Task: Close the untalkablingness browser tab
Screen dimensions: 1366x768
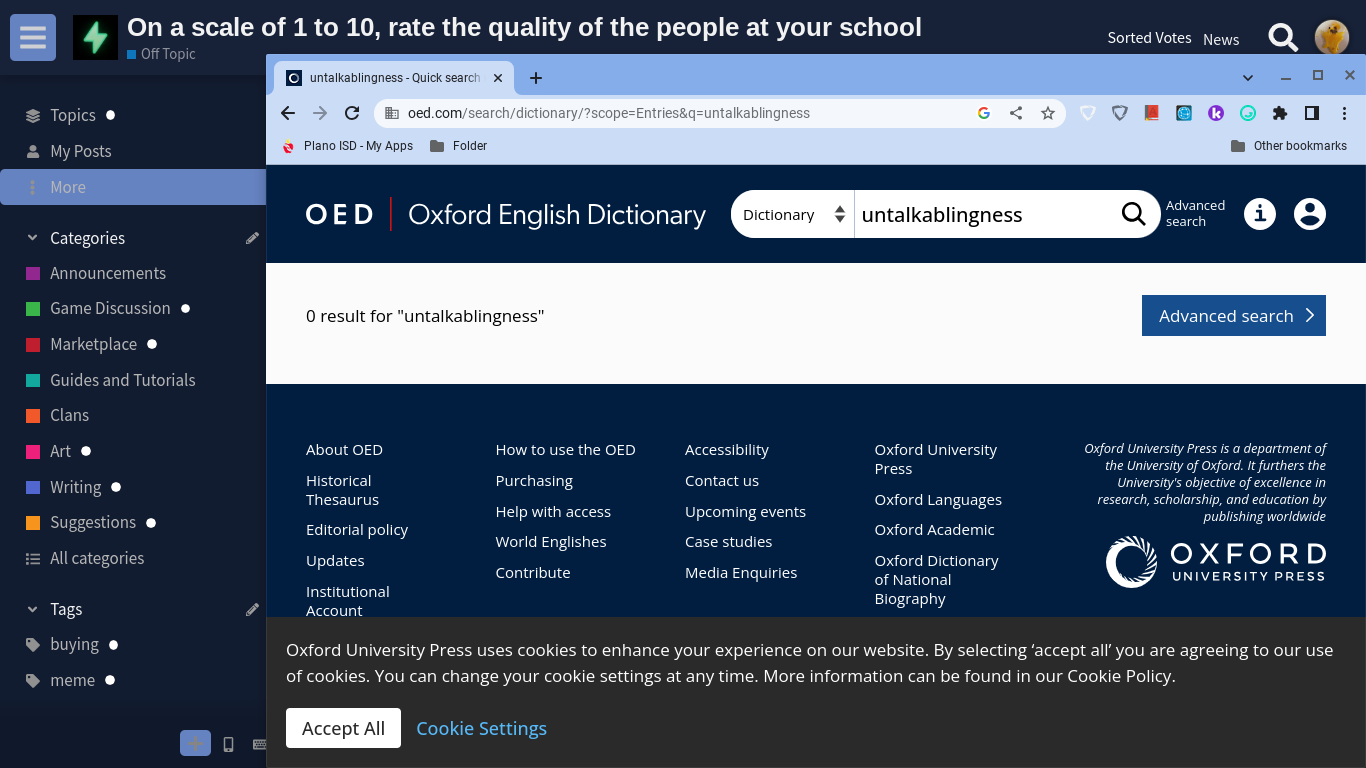Action: click(498, 78)
